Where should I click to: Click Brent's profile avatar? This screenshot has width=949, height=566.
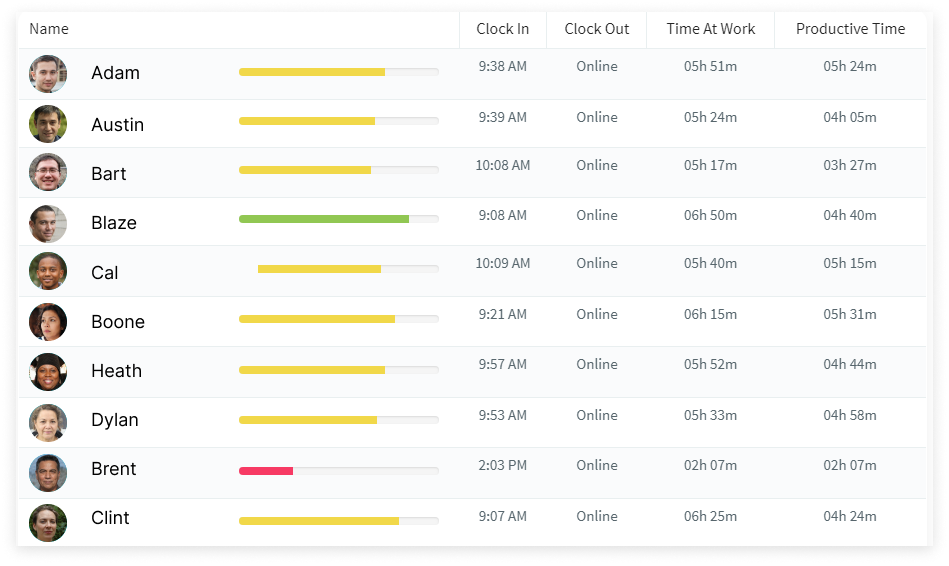click(x=48, y=469)
